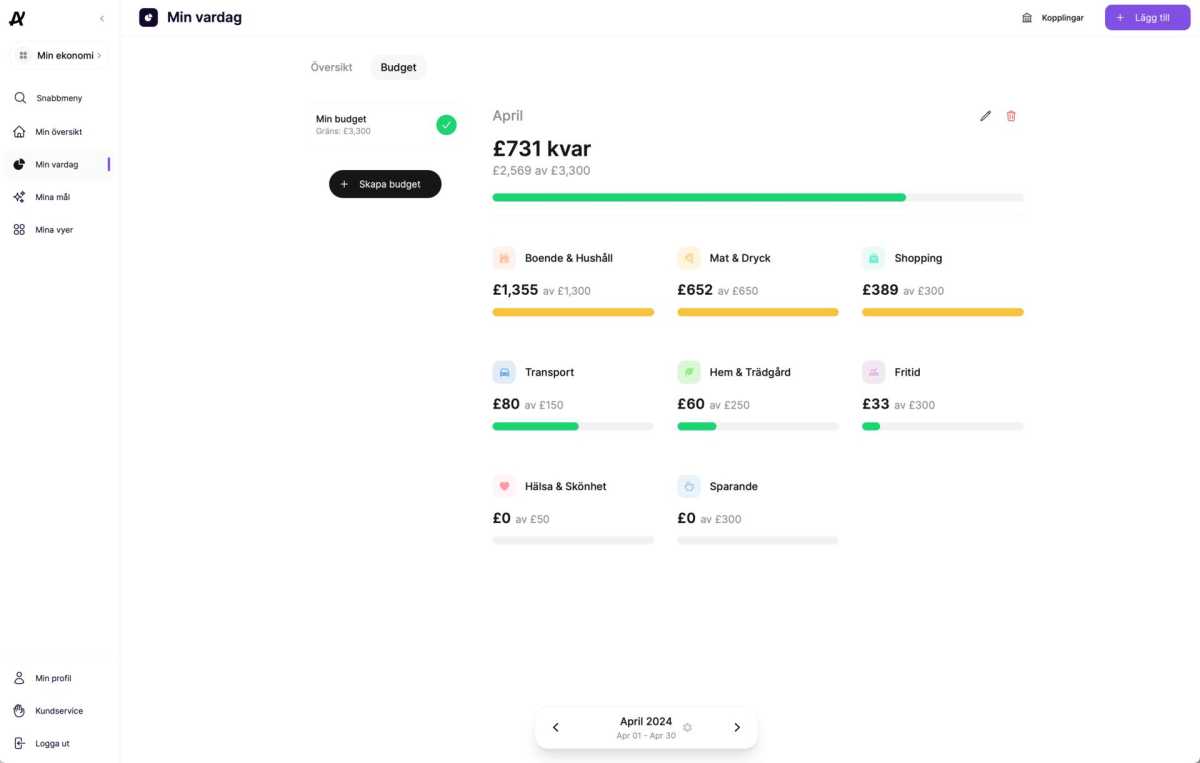Click the trash icon to delete the budget
Image resolution: width=1200 pixels, height=763 pixels.
click(x=1011, y=116)
